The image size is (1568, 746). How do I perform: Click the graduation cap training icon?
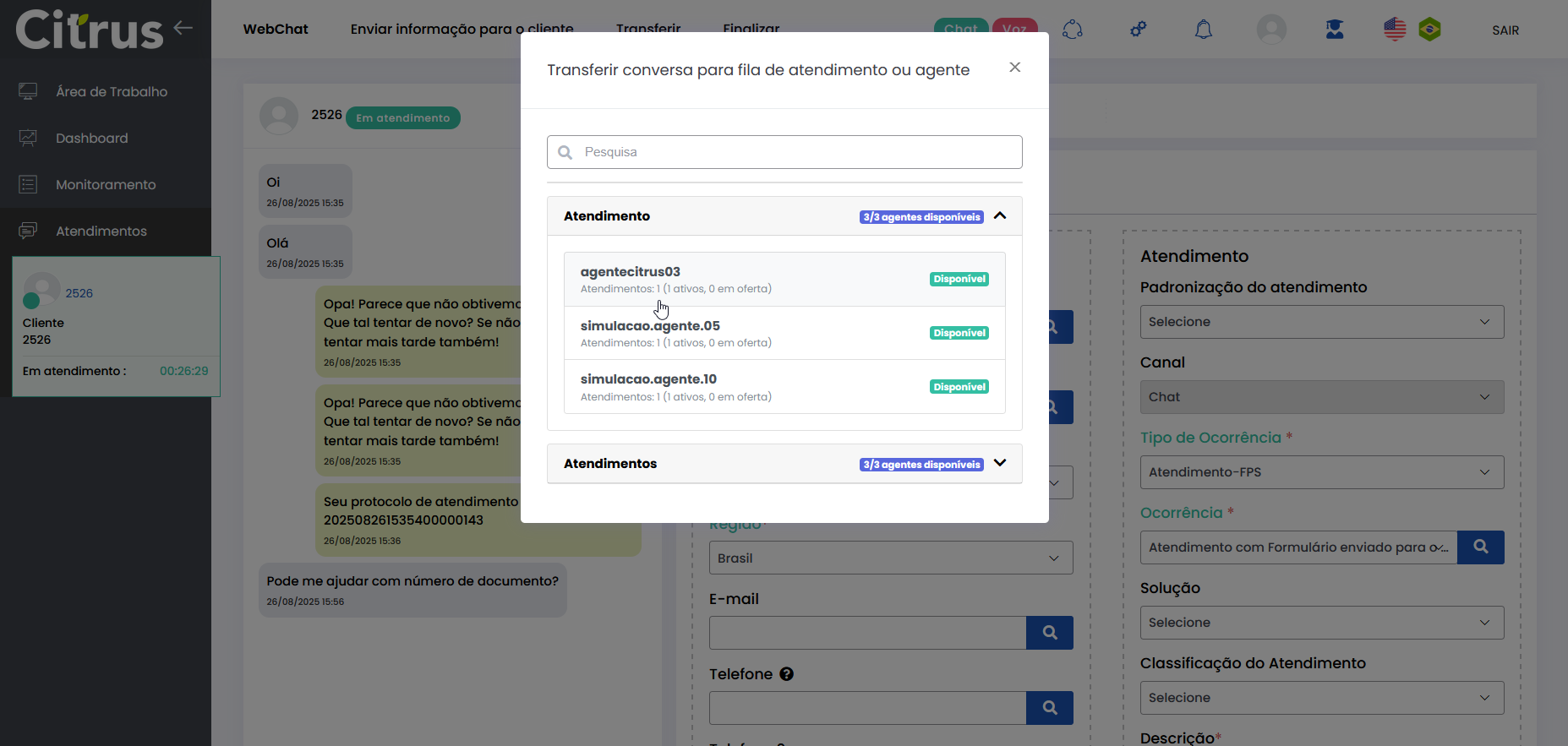tap(1335, 30)
